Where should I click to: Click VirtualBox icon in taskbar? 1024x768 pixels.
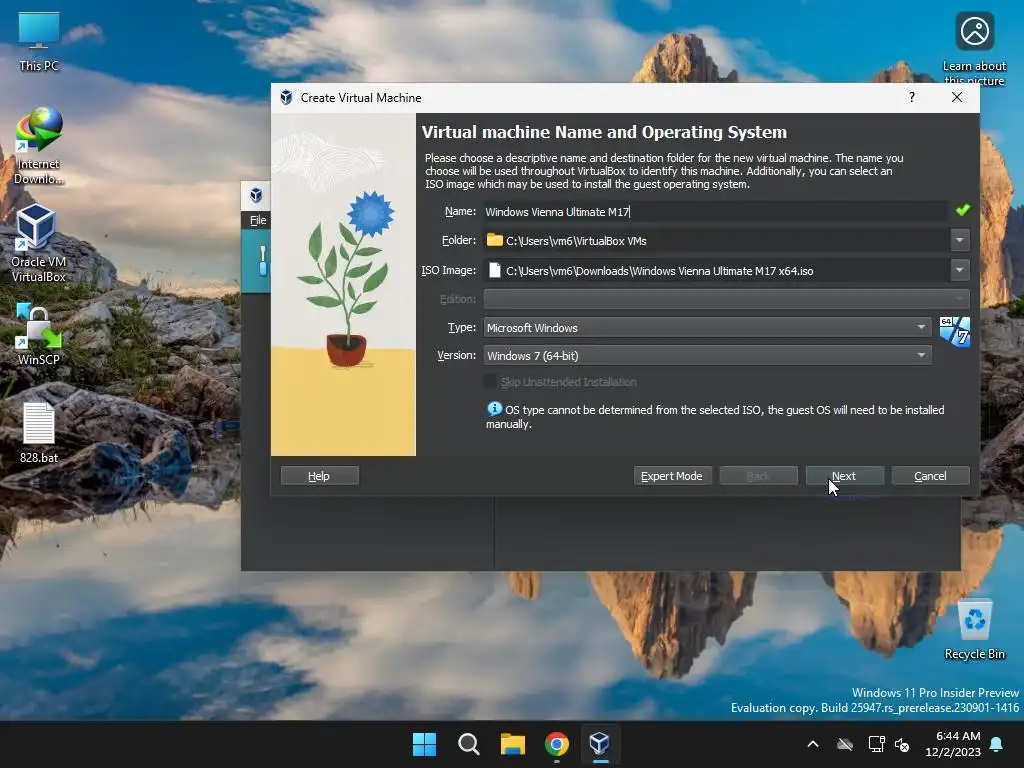point(600,744)
